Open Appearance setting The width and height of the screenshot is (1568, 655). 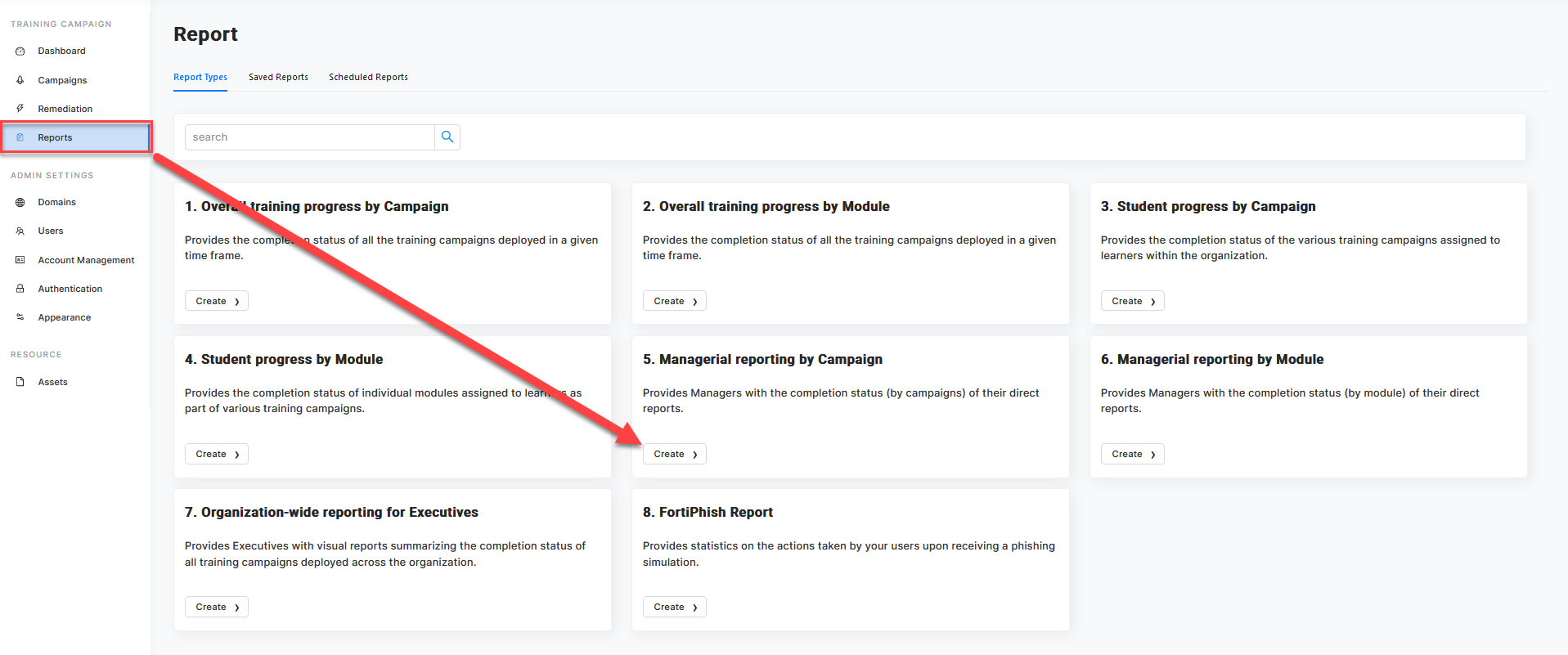64,317
